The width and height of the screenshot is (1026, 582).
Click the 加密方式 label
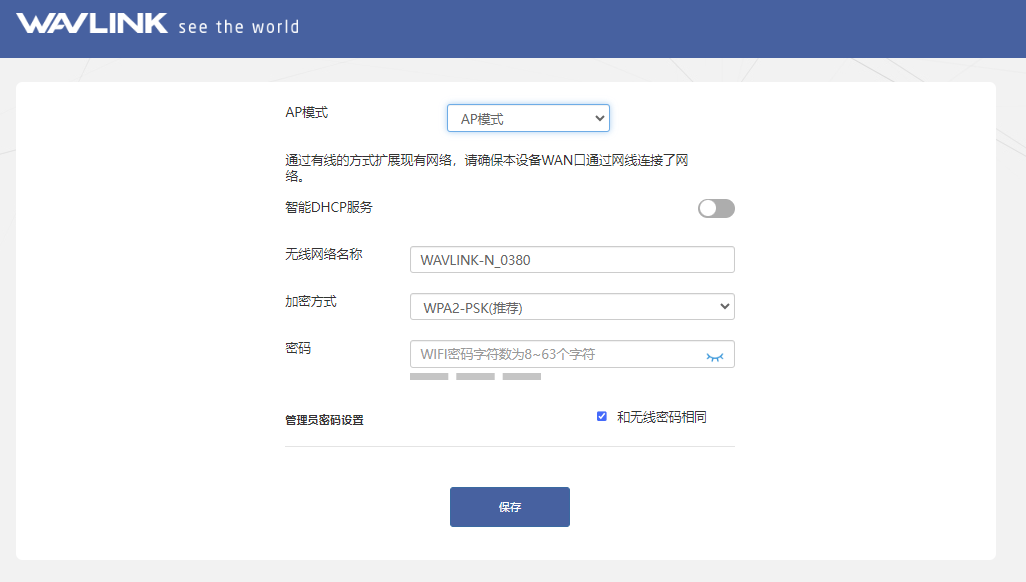coord(311,301)
